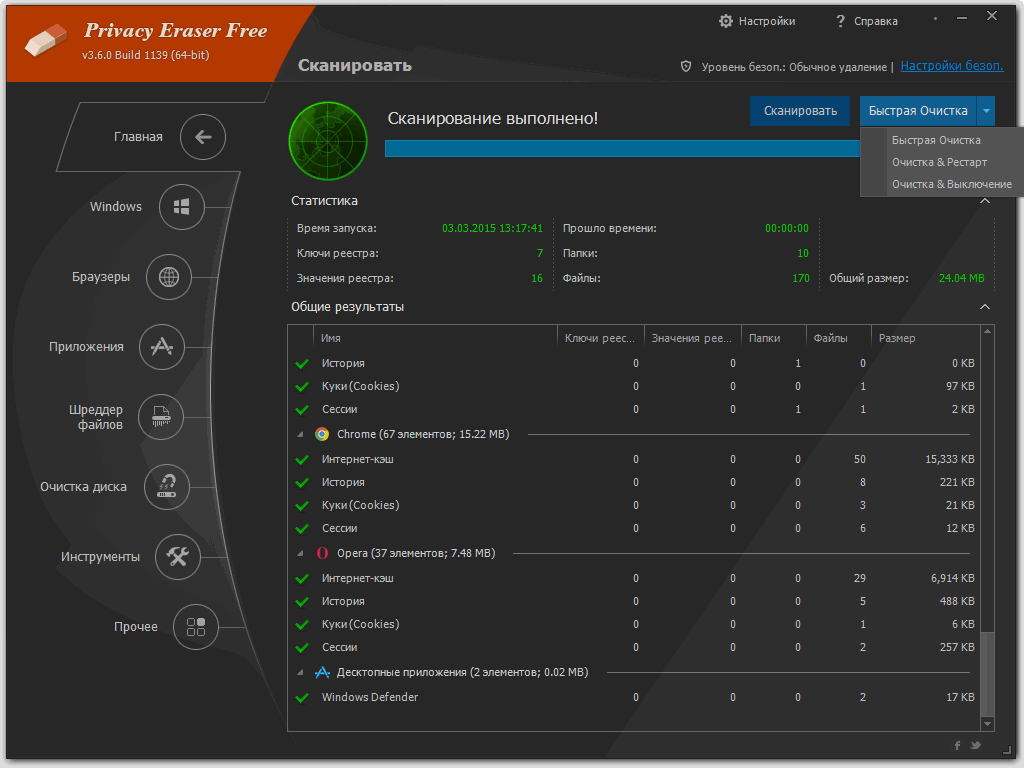
Task: Open the Прочее grid icon
Action: (195, 627)
